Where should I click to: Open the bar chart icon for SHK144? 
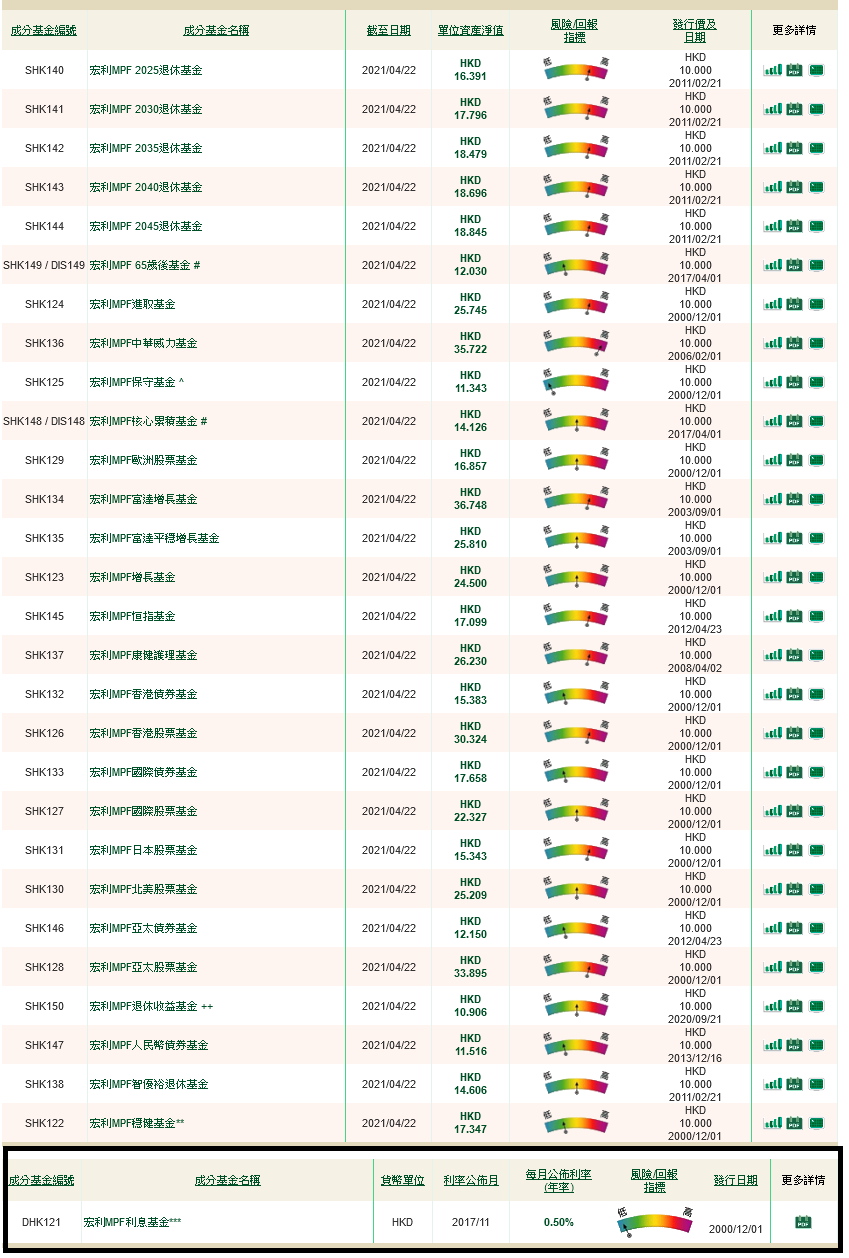pos(772,226)
